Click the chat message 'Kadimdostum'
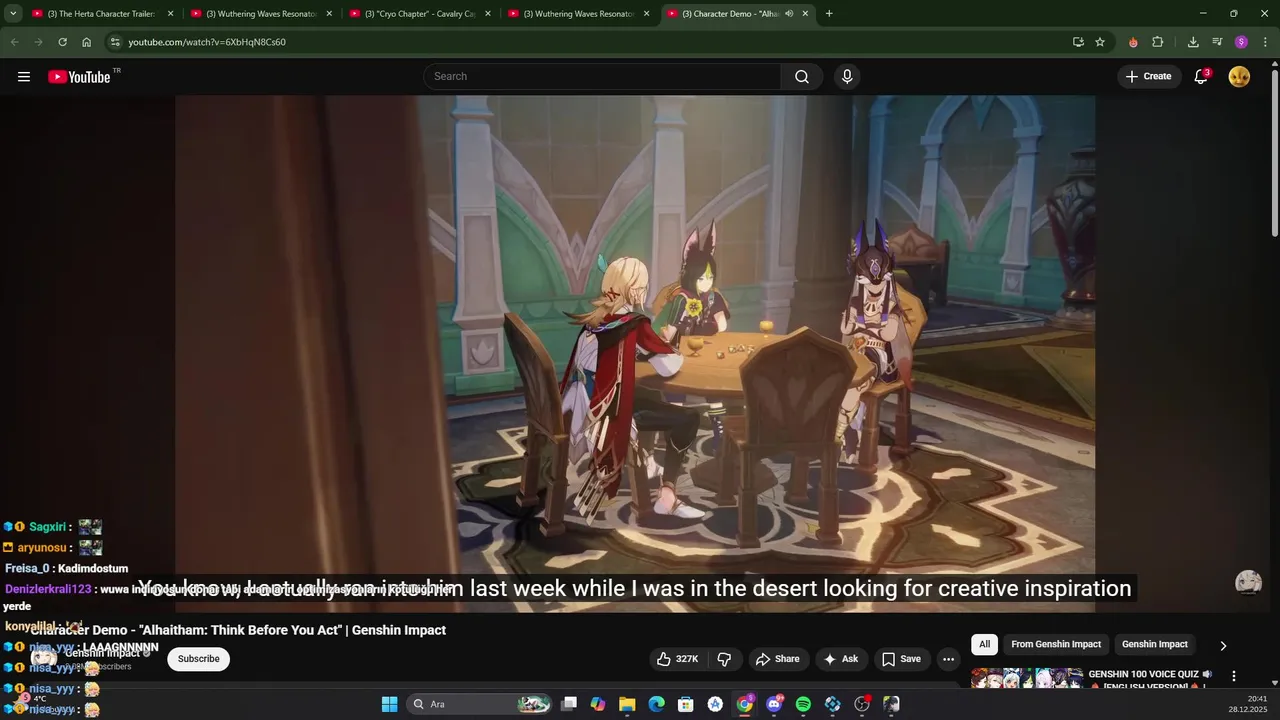Viewport: 1280px width, 720px height. point(93,568)
